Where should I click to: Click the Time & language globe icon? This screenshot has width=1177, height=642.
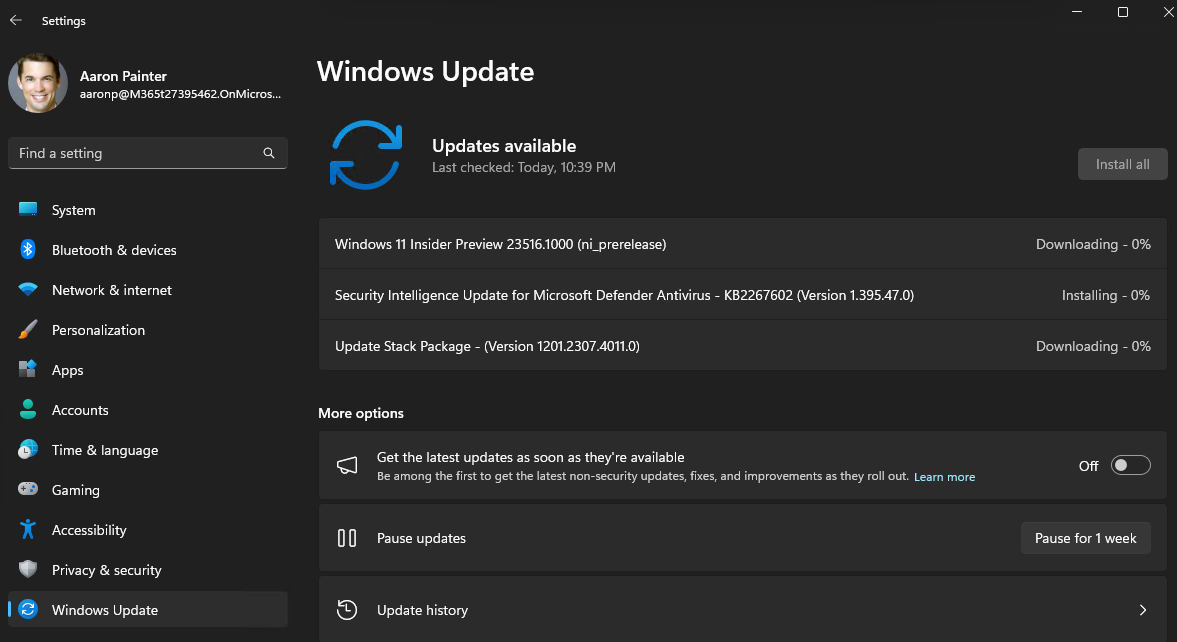click(x=28, y=449)
